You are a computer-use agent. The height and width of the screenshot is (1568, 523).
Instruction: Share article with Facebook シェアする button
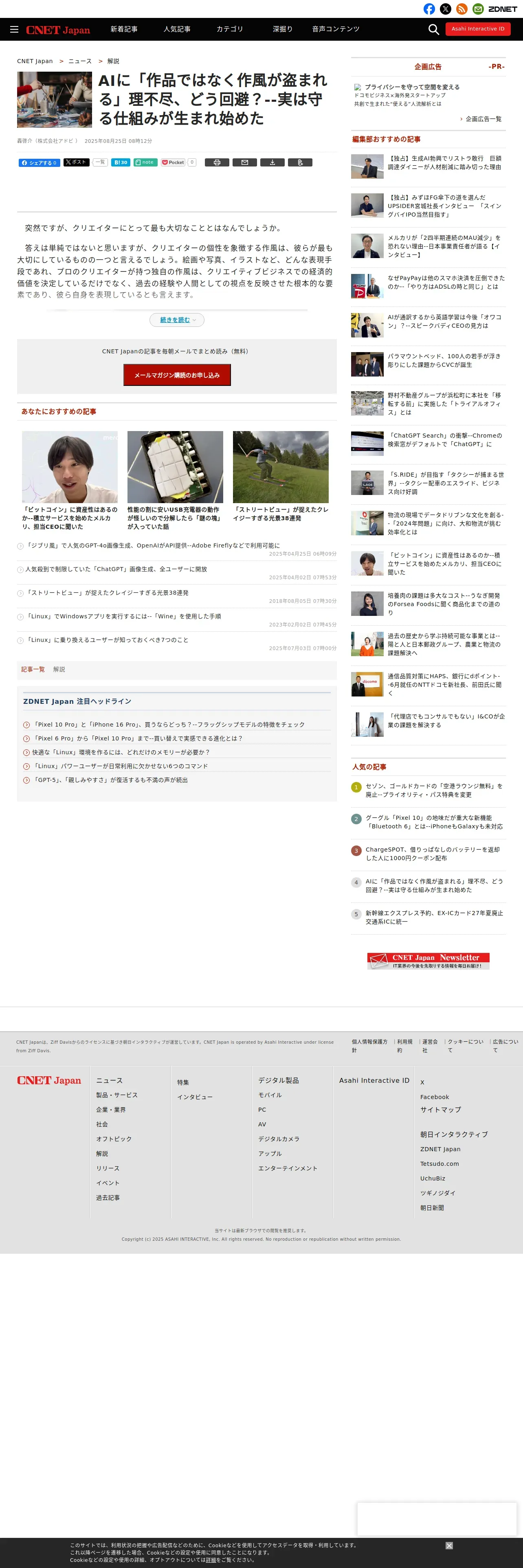[40, 162]
